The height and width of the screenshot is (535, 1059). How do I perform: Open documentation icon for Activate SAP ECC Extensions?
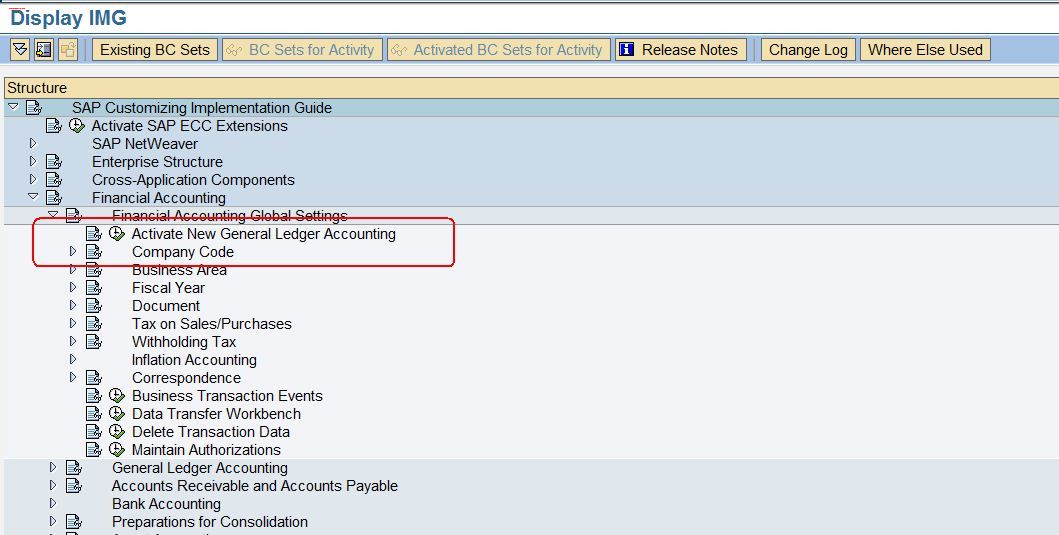tap(54, 126)
